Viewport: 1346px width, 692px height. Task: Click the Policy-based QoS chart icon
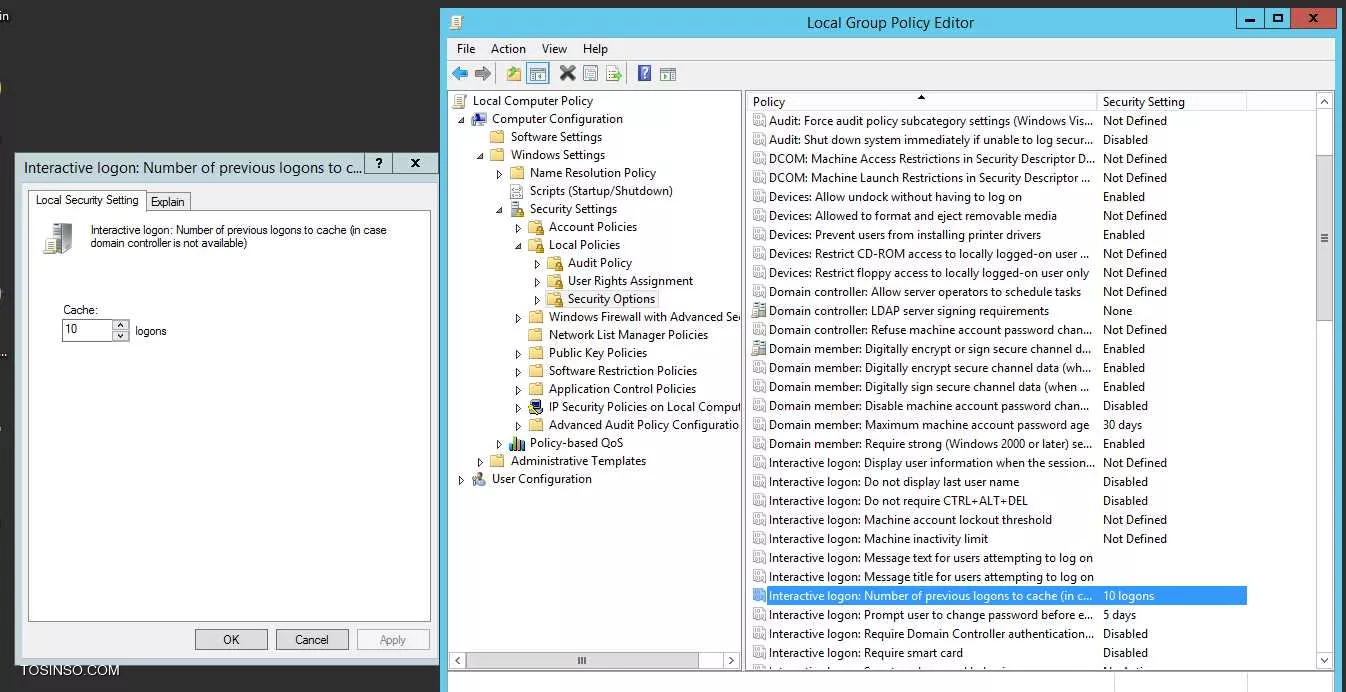click(x=517, y=443)
